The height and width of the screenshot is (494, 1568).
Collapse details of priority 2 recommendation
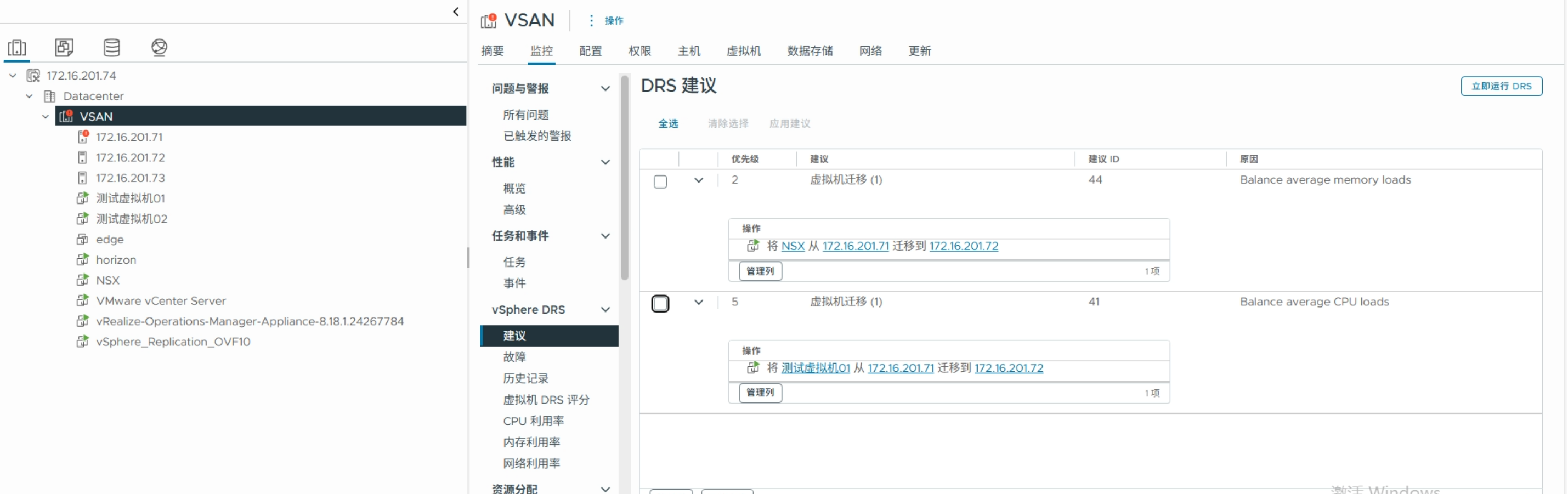pos(699,180)
